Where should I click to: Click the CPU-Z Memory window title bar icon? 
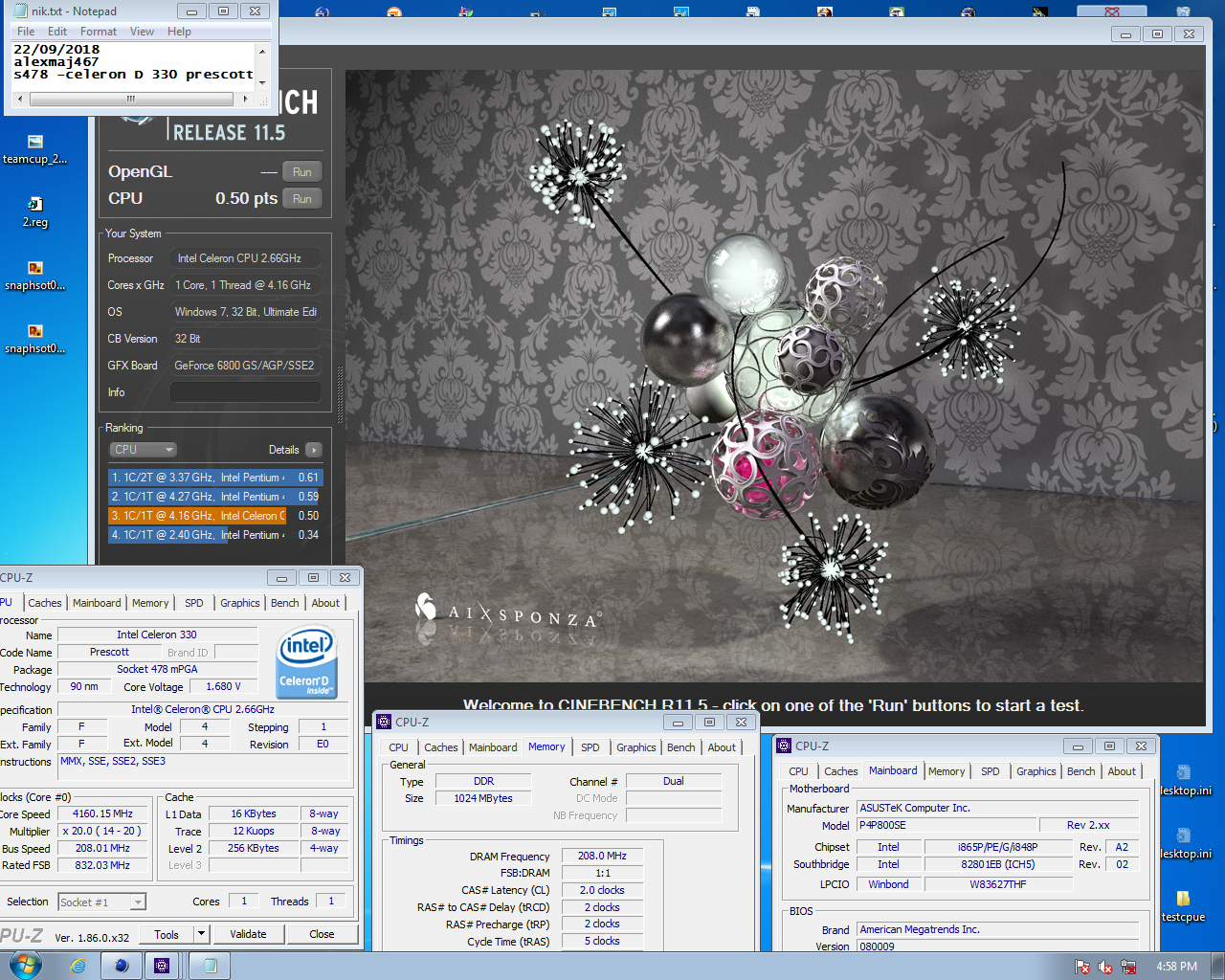tap(384, 722)
